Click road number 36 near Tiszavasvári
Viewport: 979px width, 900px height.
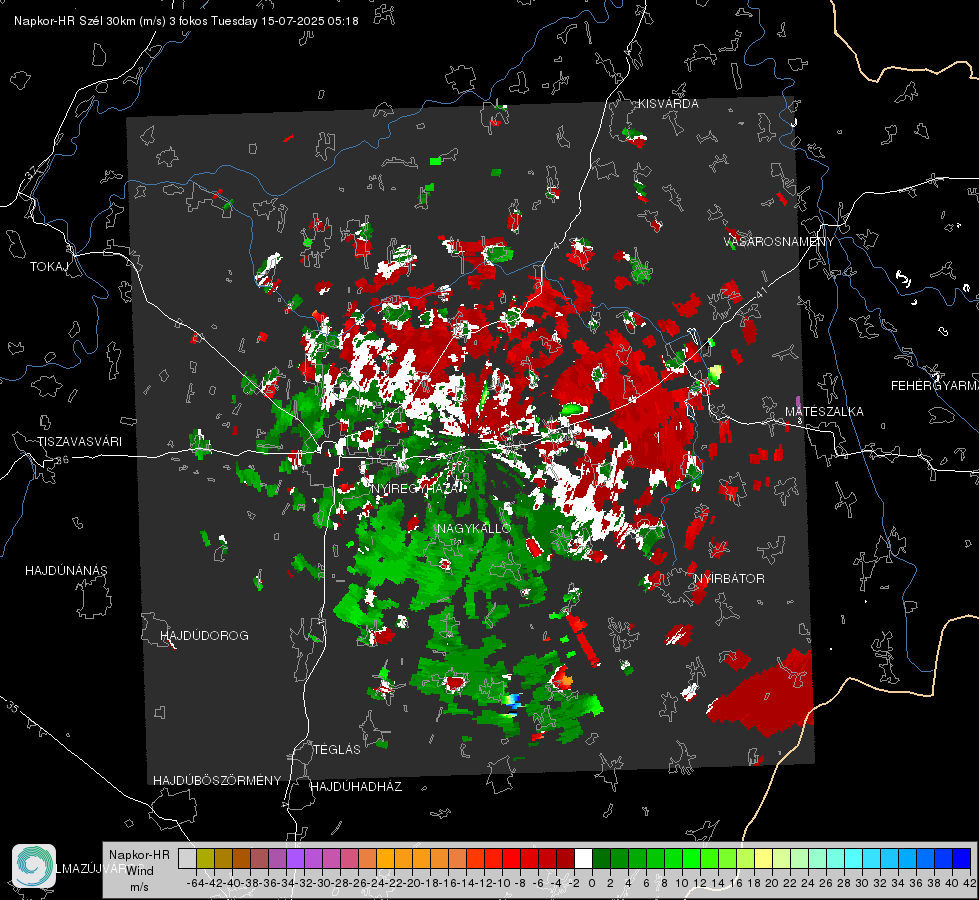(62, 460)
